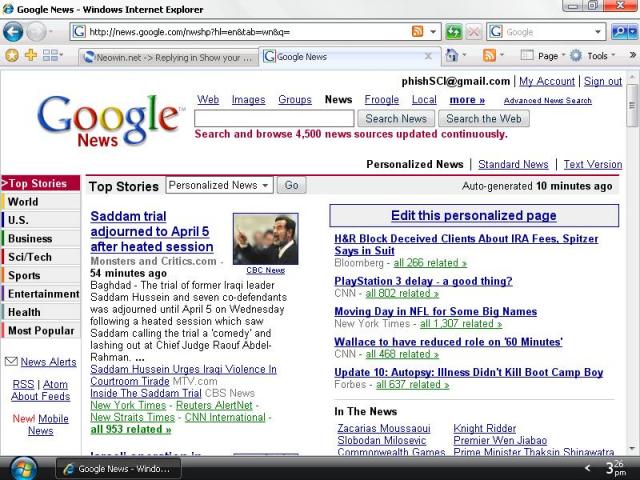The width and height of the screenshot is (640, 480).
Task: Click all 953 related link
Action: coord(131,429)
